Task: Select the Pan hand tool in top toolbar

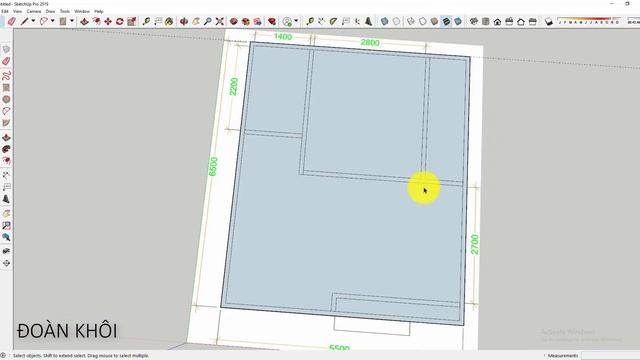Action: coord(196,21)
